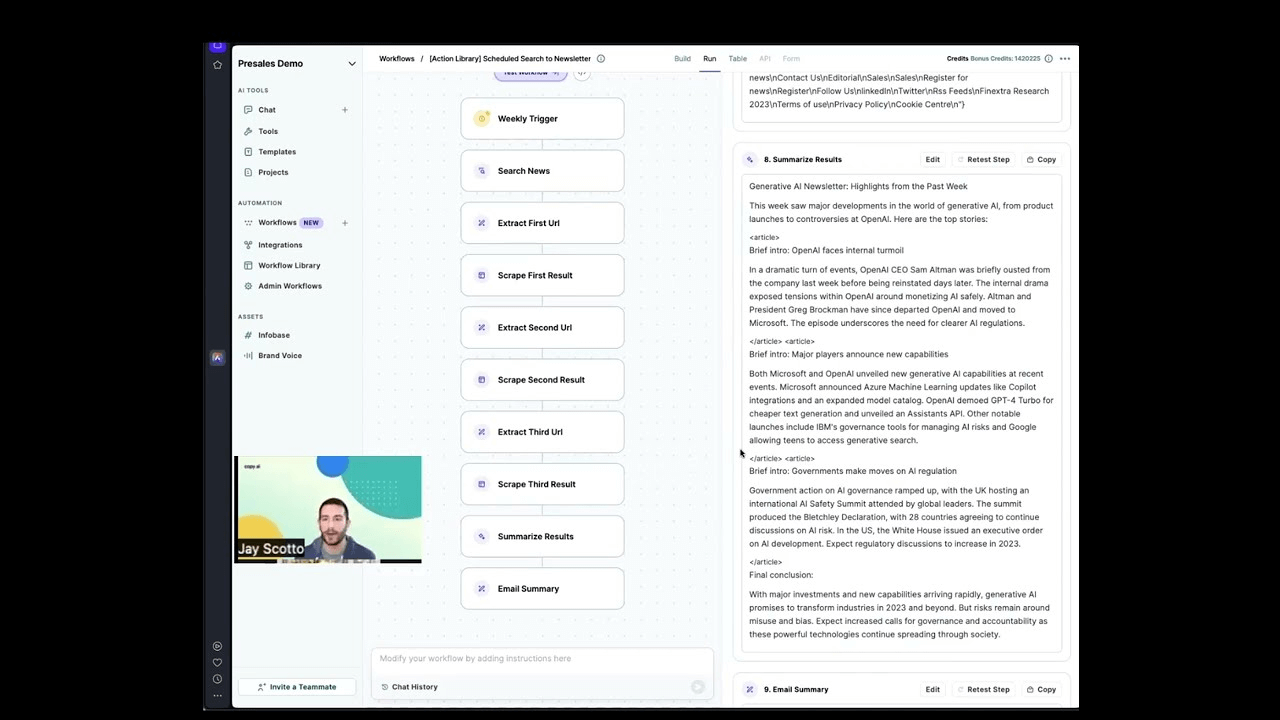Open the Workflow Library
This screenshot has width=1280, height=720.
pos(289,265)
